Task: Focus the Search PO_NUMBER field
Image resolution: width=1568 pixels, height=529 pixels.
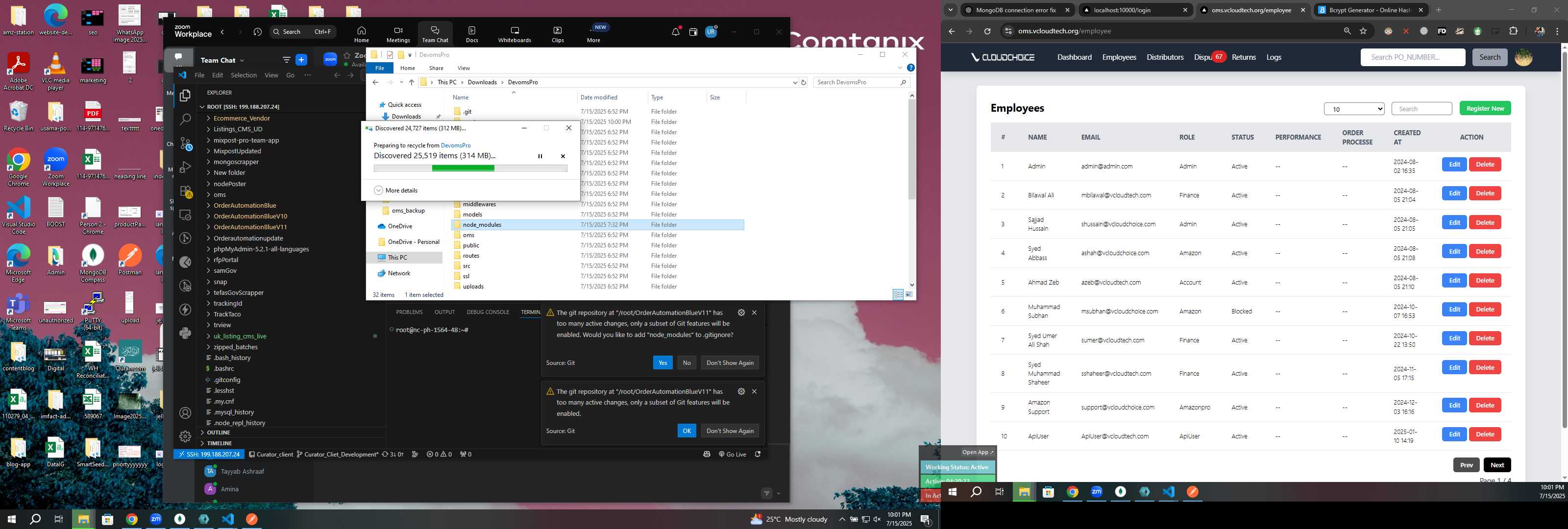Action: point(1412,57)
